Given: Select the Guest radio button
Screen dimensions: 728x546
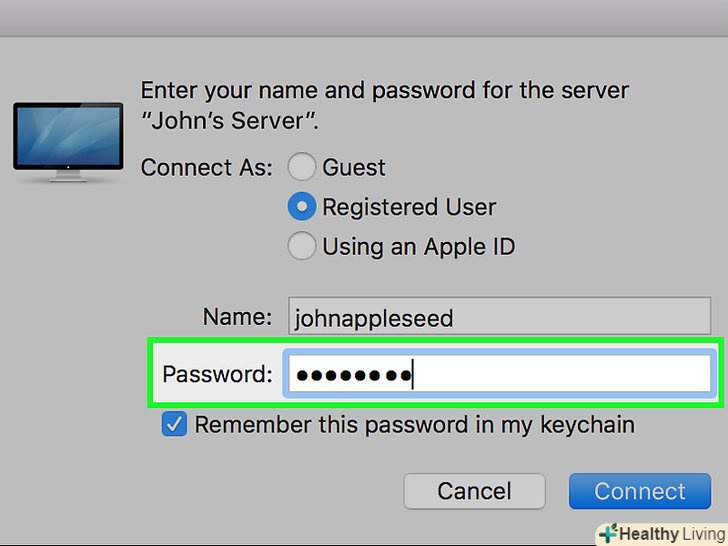Looking at the screenshot, I should point(303,167).
